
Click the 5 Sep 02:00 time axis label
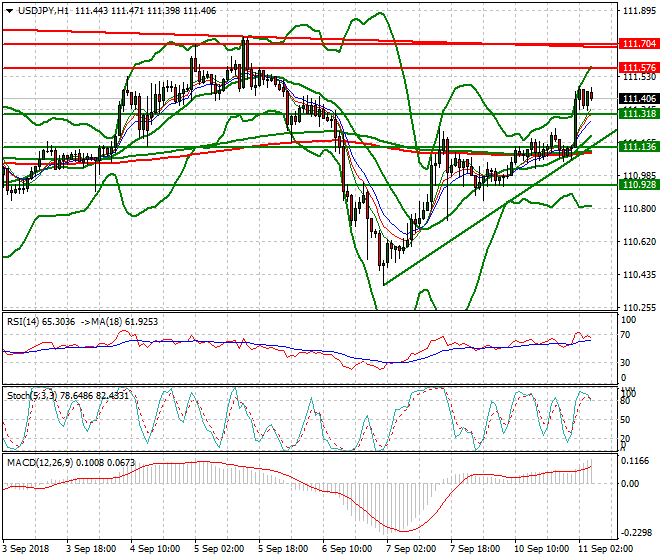(x=221, y=549)
